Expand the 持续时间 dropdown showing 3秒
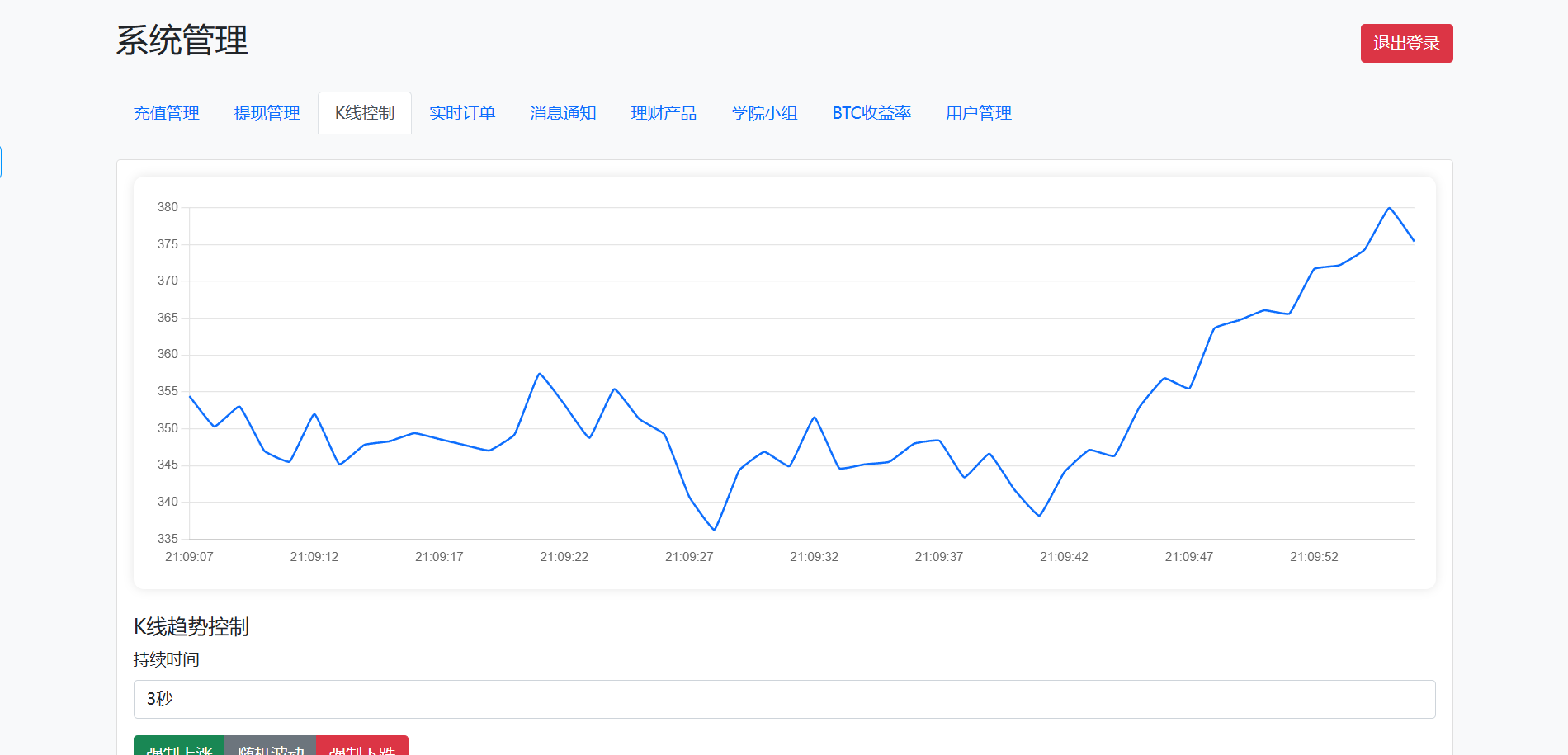1568x755 pixels. coord(784,699)
